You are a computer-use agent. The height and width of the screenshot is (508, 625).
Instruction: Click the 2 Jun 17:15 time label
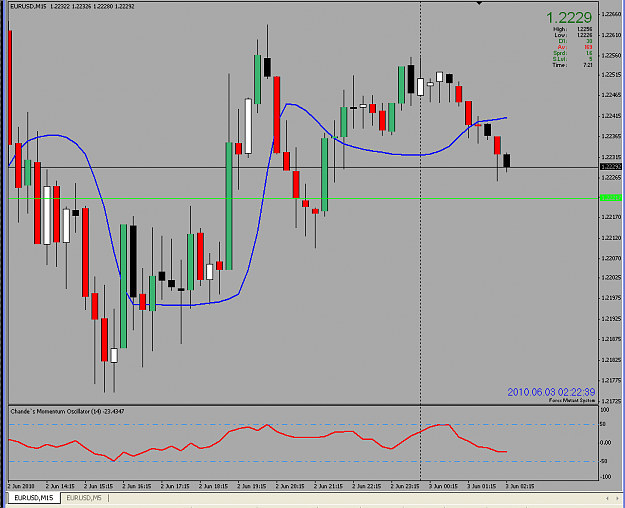175,486
